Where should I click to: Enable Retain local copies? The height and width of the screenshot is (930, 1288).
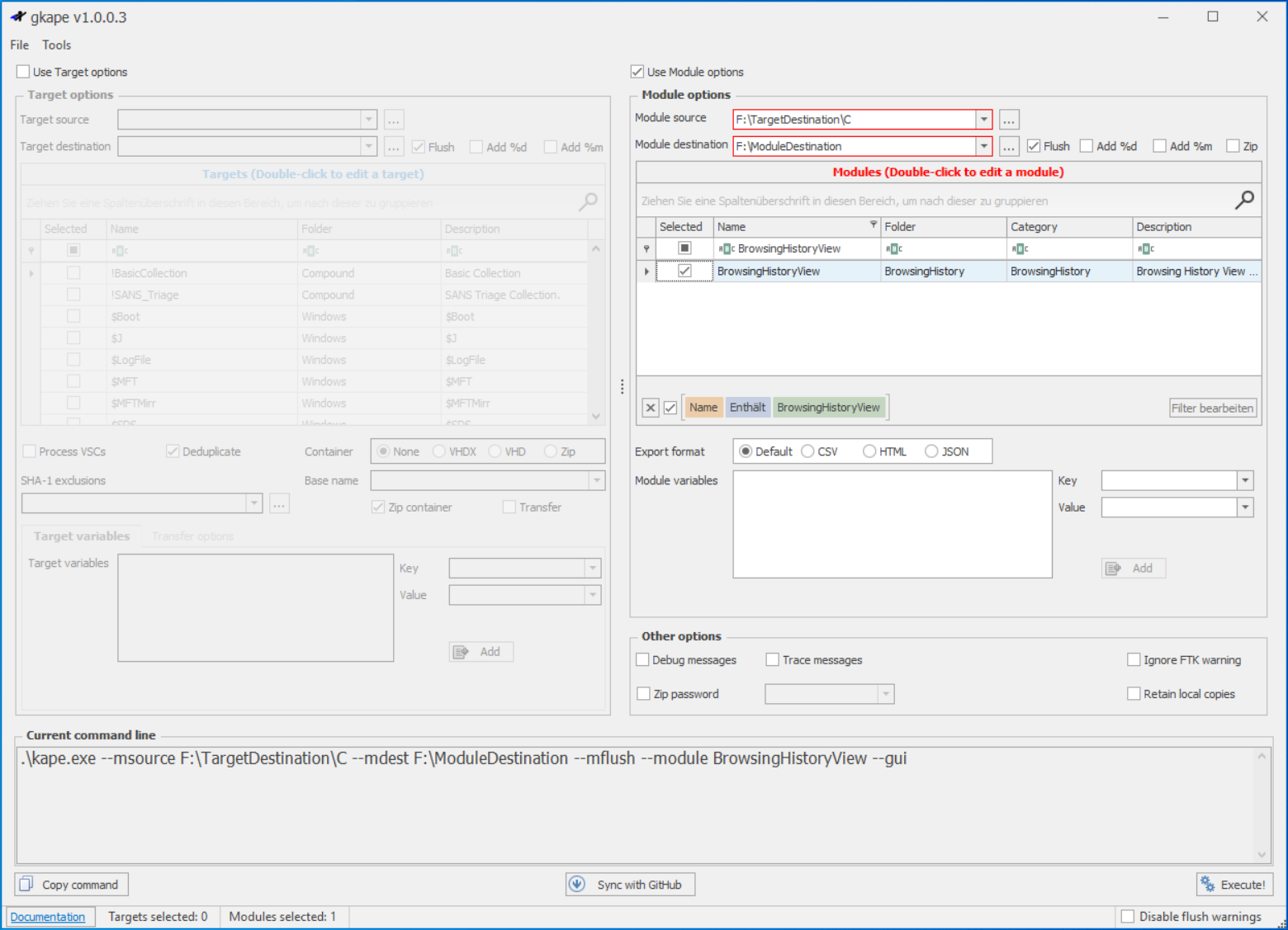(1134, 694)
